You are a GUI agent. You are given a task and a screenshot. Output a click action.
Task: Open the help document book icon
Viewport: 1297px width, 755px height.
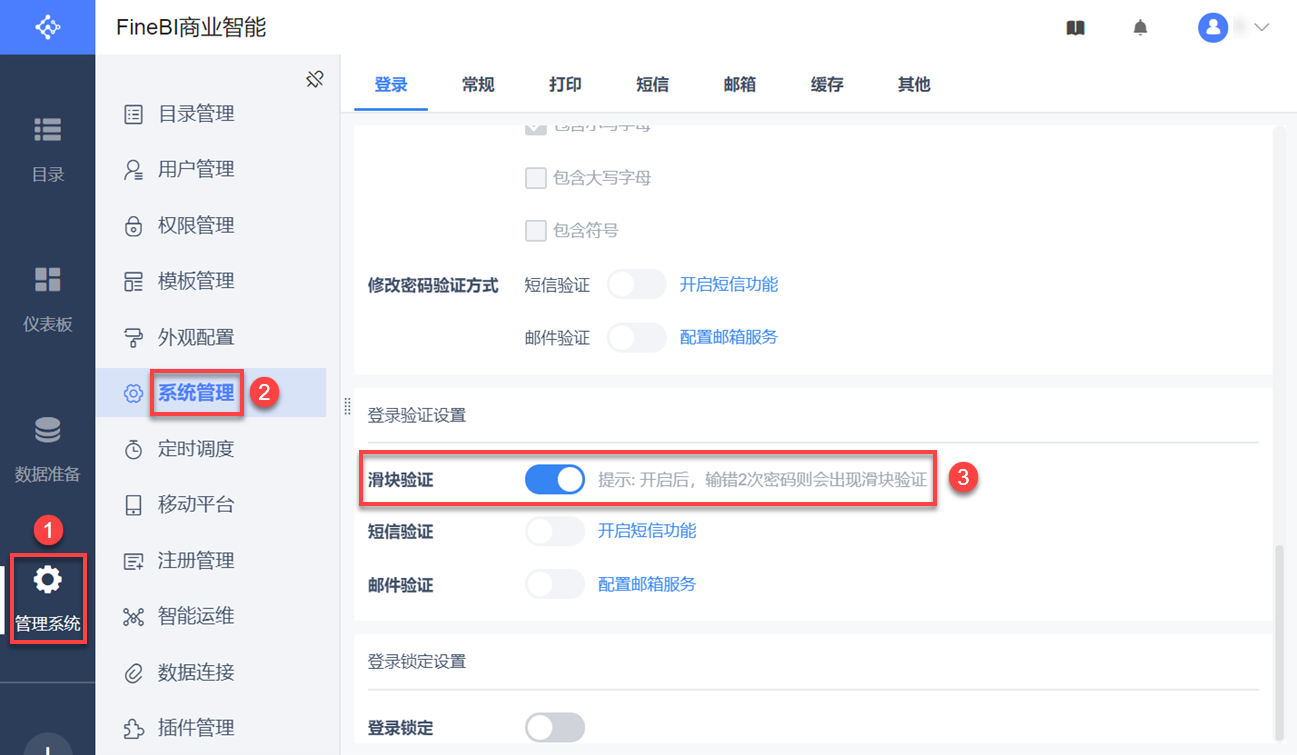pos(1075,28)
